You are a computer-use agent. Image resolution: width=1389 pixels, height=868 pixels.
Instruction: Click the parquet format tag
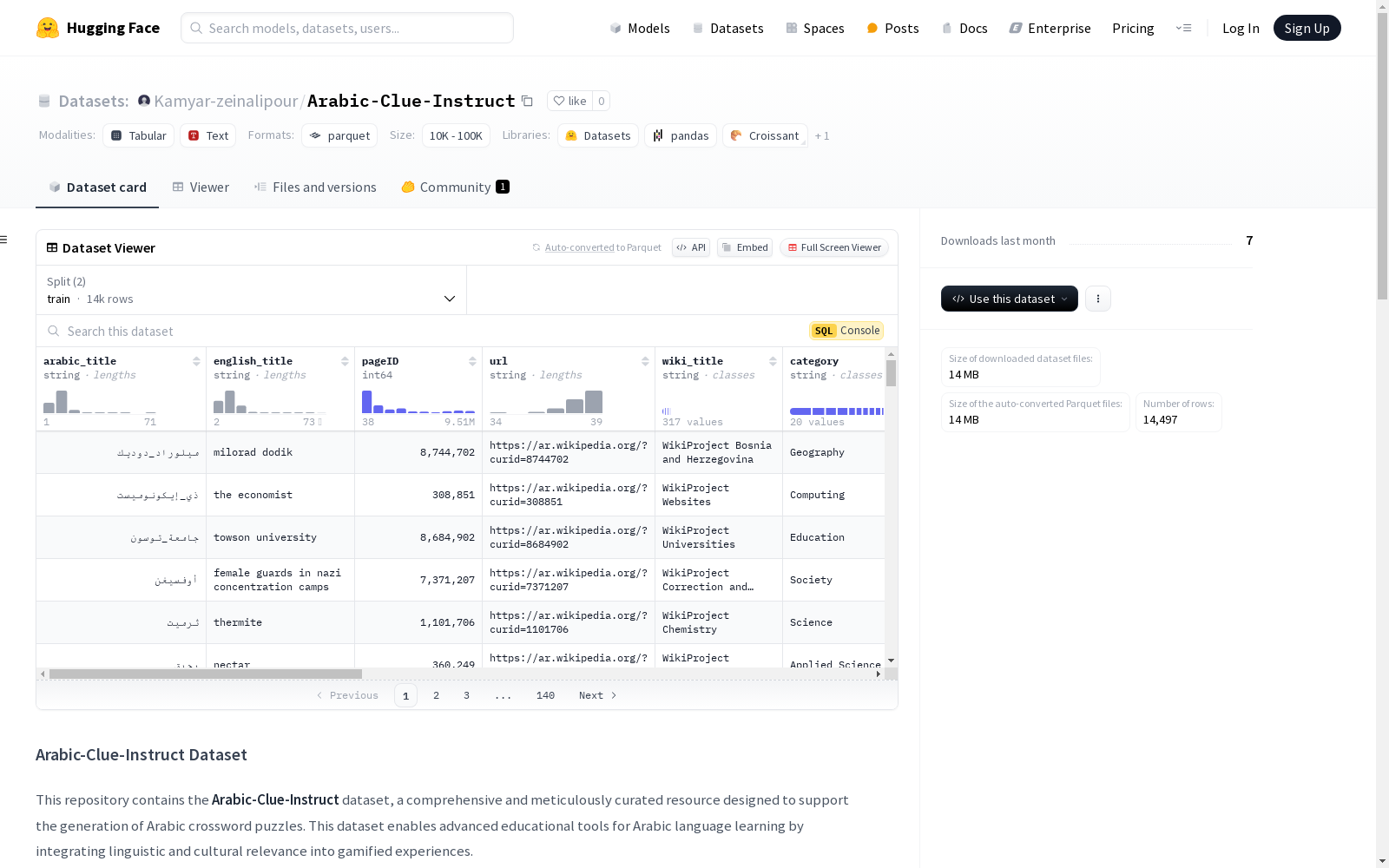339,135
